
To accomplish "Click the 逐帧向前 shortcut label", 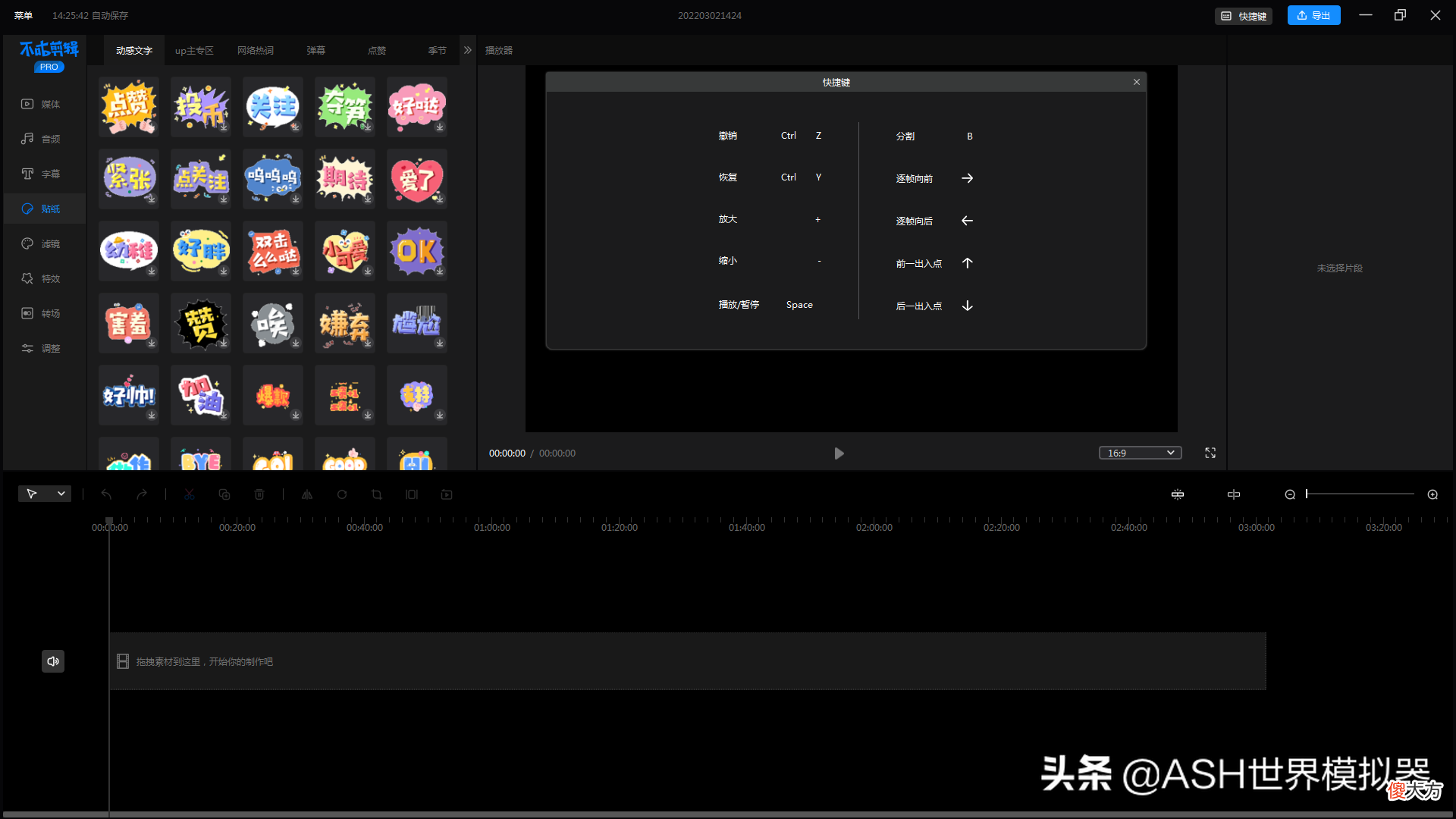I will pos(915,179).
